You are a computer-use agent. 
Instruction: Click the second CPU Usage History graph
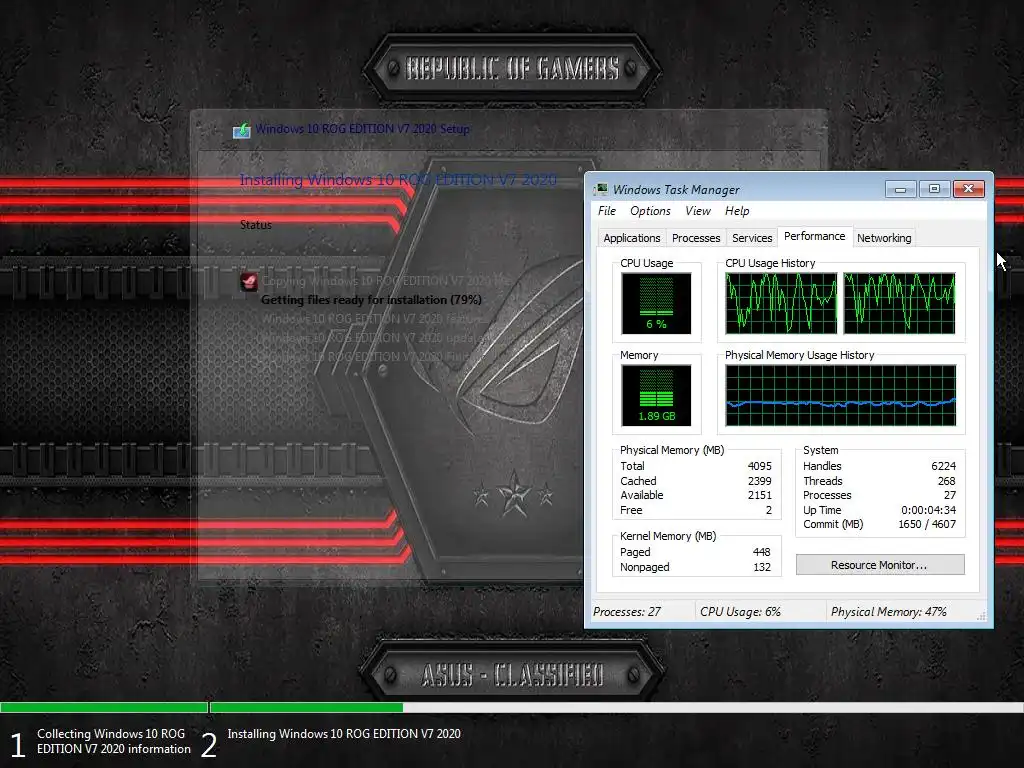(x=899, y=304)
